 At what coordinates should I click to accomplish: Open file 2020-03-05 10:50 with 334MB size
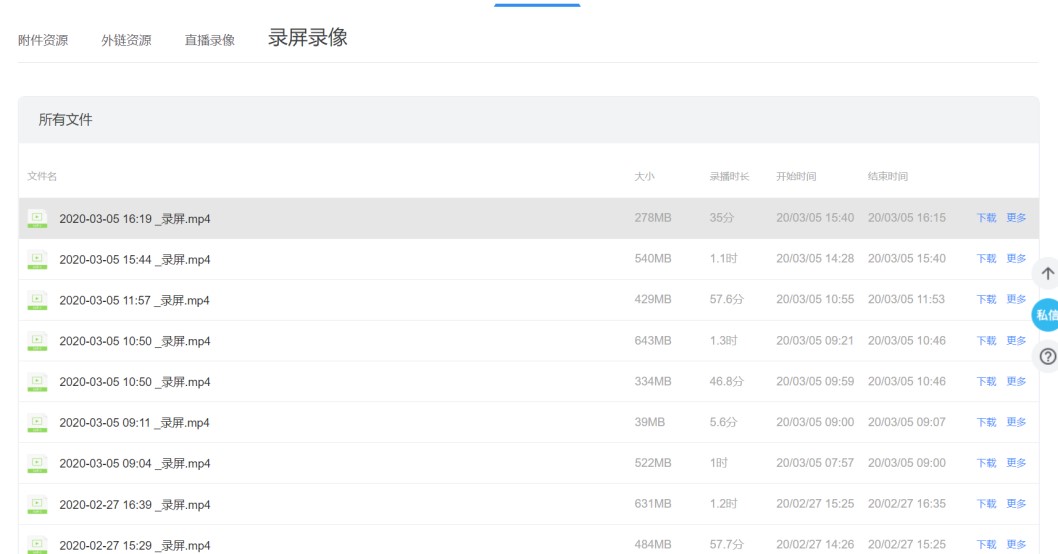coord(134,382)
